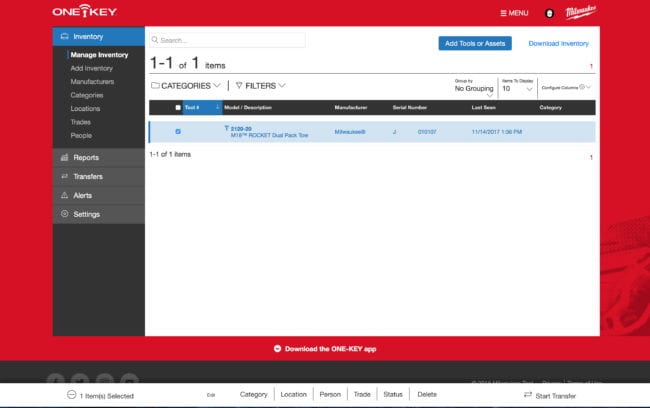Deselect the M18 ROCKET row checkbox
Image resolution: width=650 pixels, height=408 pixels.
point(178,131)
